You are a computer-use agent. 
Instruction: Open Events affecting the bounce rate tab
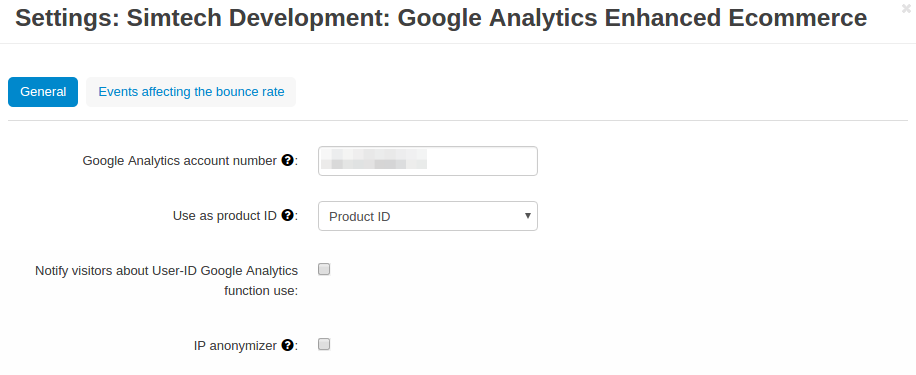pos(191,92)
